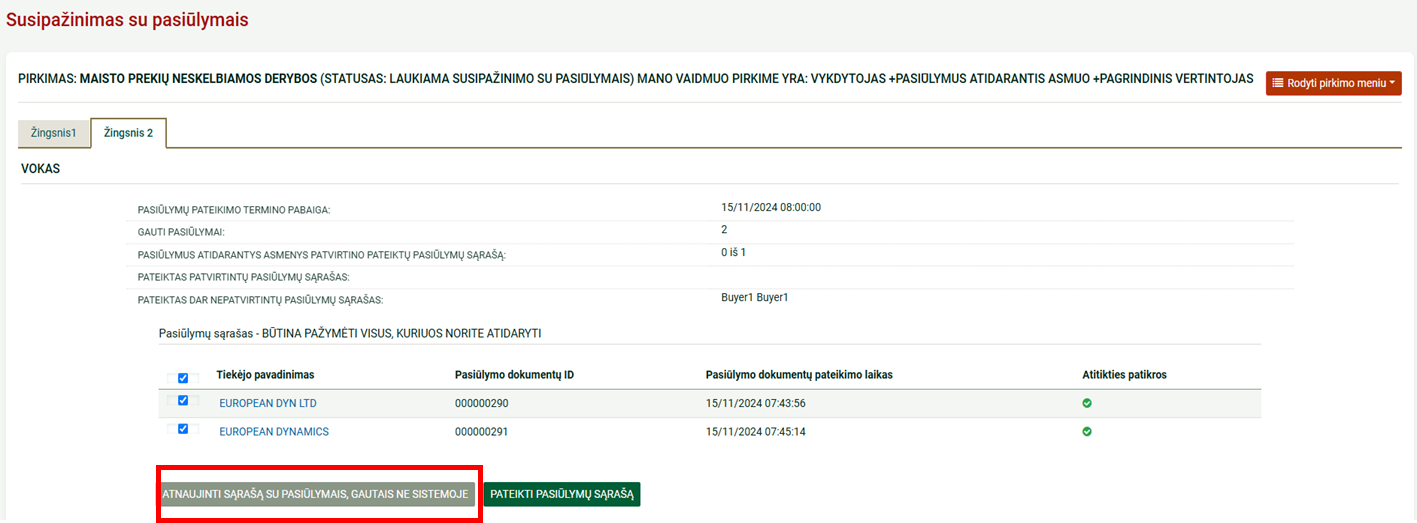Toggle the select-all checkbox in table header
The height and width of the screenshot is (523, 1417).
183,378
